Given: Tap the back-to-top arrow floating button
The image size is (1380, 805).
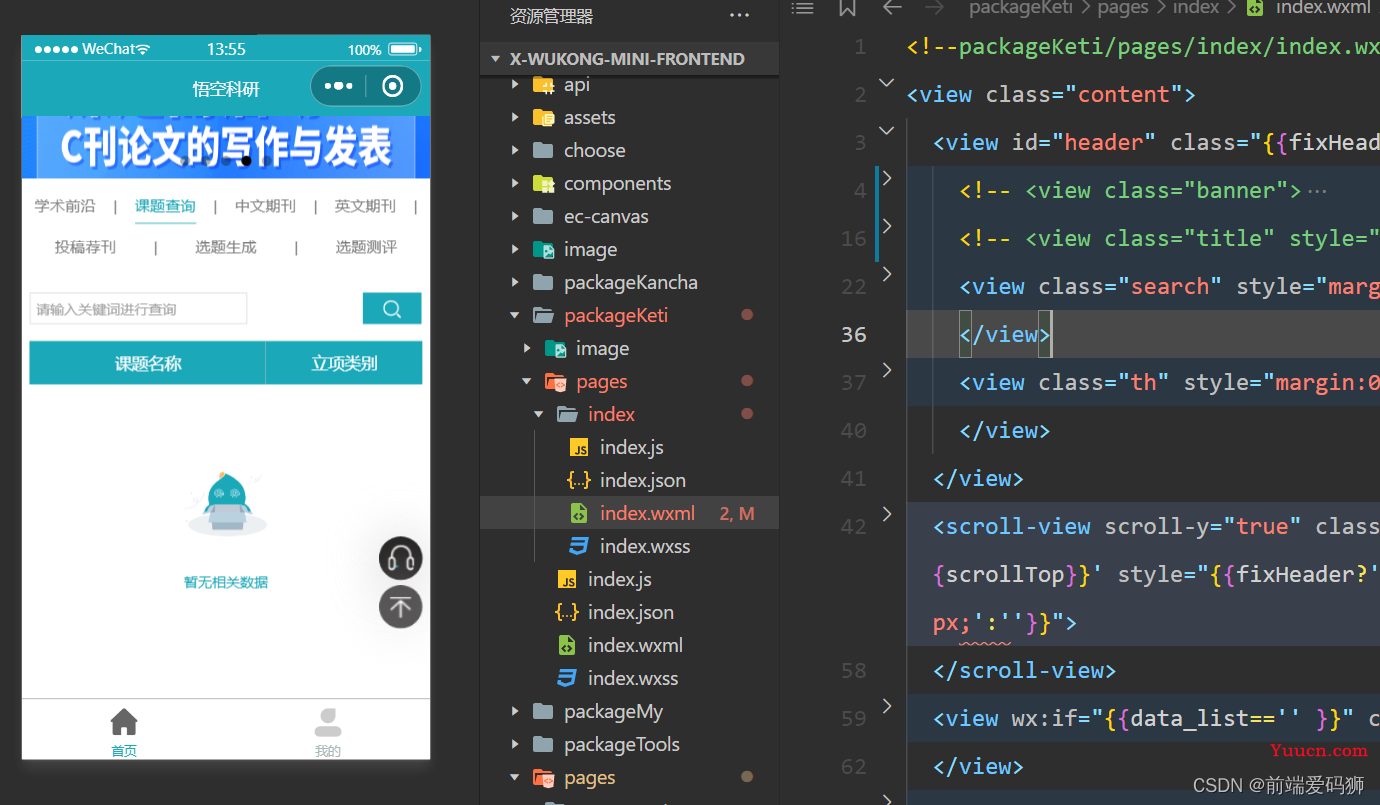Looking at the screenshot, I should (400, 607).
